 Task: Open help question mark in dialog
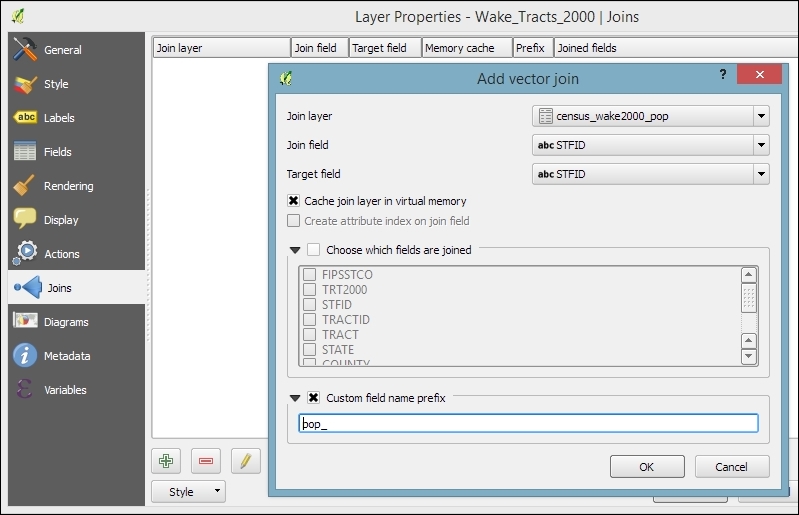pyautogui.click(x=723, y=74)
